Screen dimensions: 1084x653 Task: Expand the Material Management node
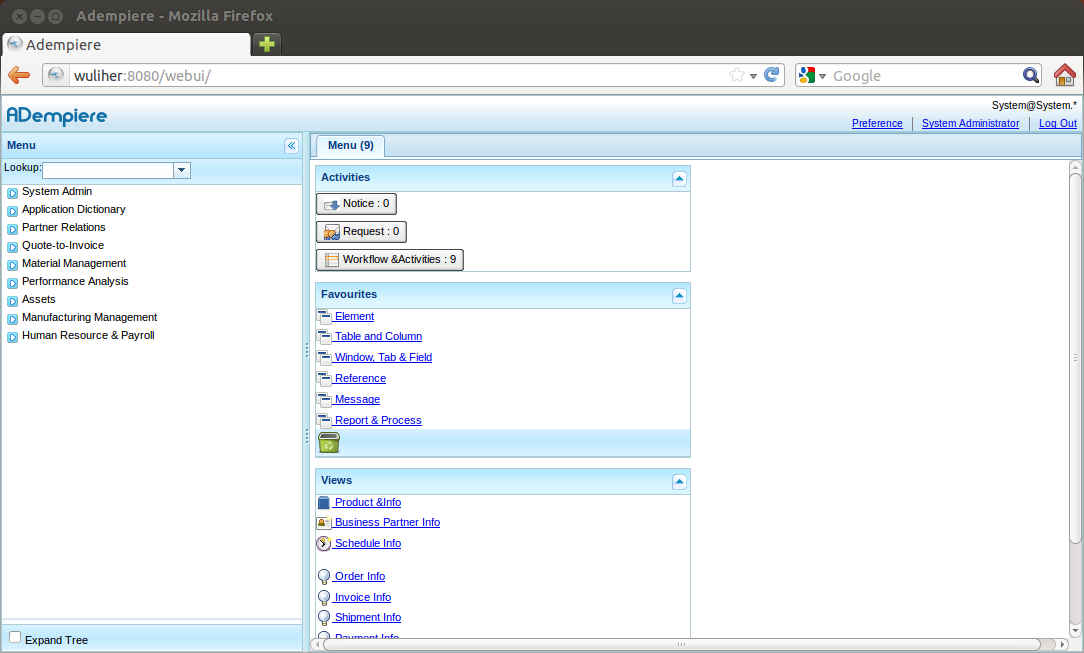[x=12, y=265]
